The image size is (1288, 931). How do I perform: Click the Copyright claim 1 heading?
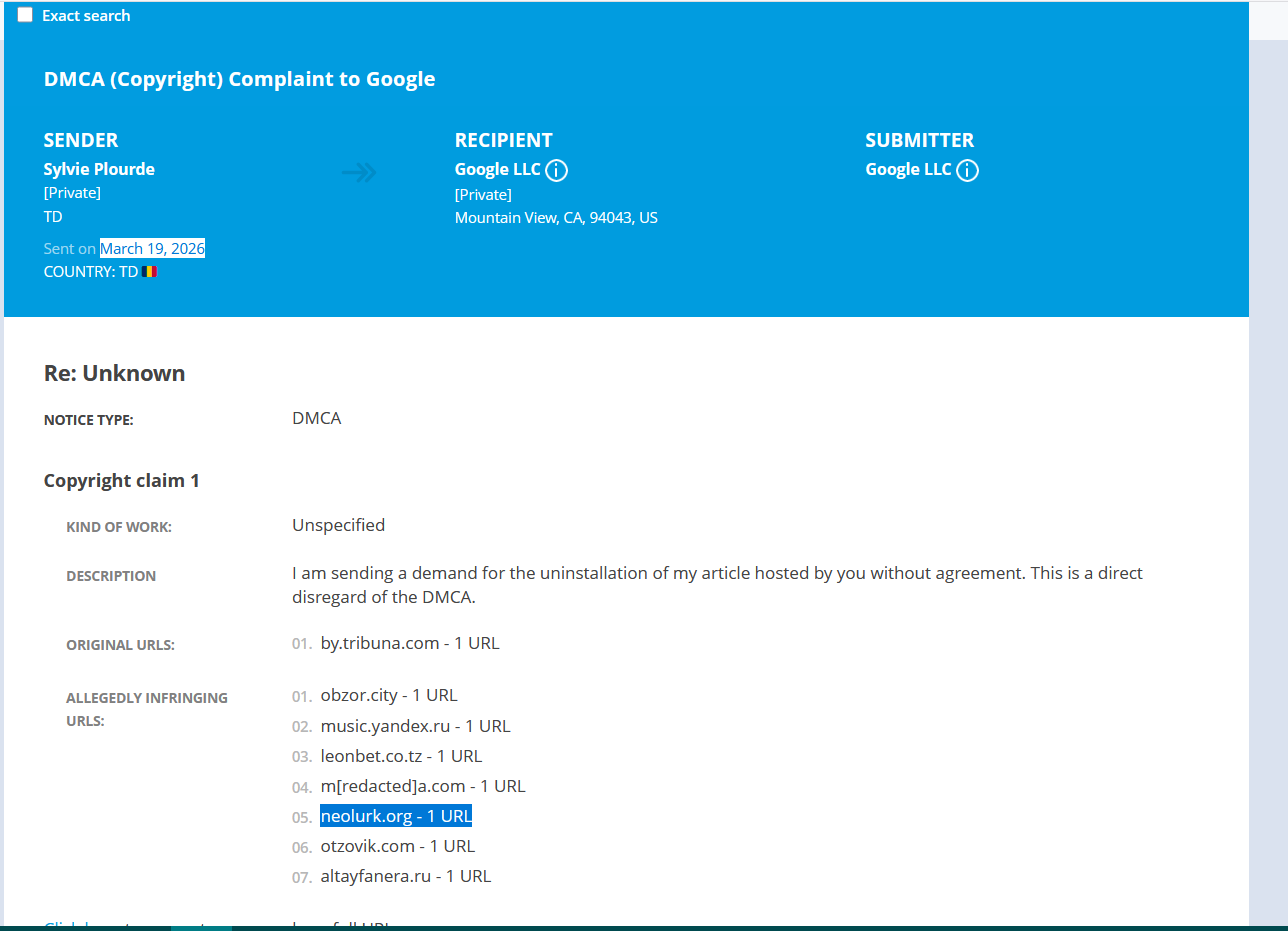click(121, 481)
